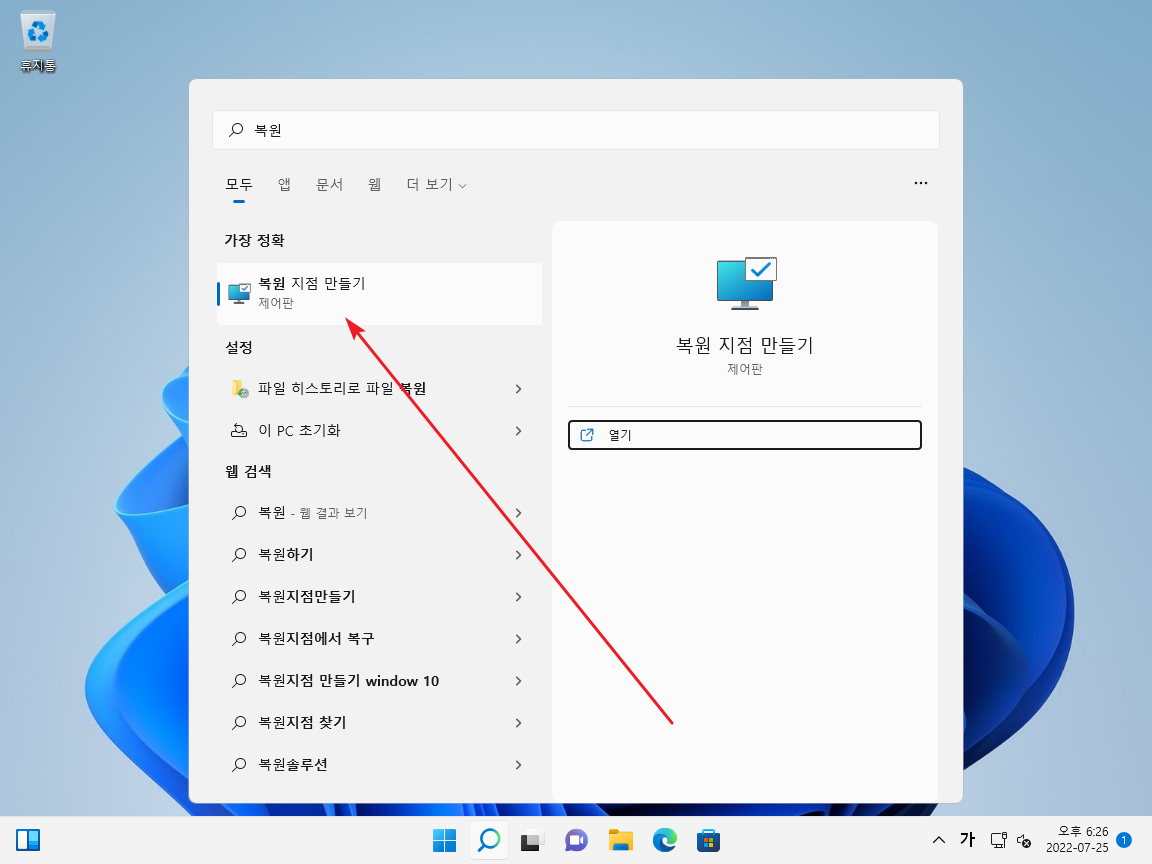Viewport: 1152px width, 864px height.
Task: Switch to the 웹 tab
Action: pyautogui.click(x=375, y=184)
